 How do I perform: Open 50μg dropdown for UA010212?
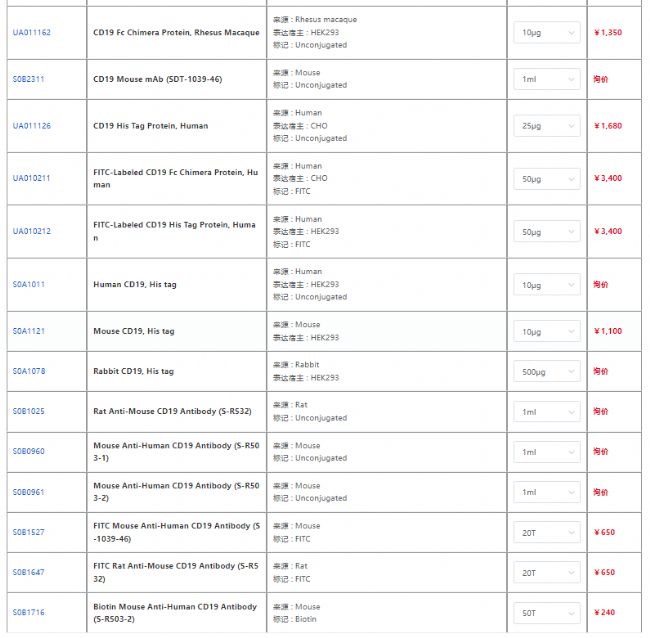pyautogui.click(x=546, y=231)
